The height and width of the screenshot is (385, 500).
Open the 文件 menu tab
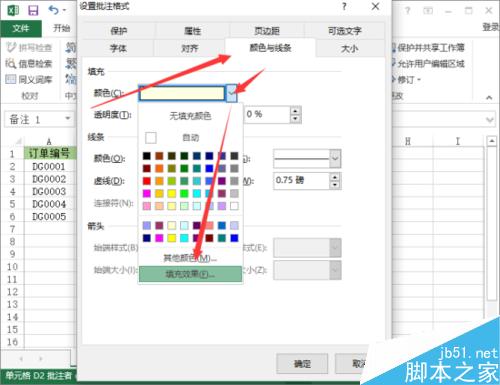pyautogui.click(x=21, y=28)
